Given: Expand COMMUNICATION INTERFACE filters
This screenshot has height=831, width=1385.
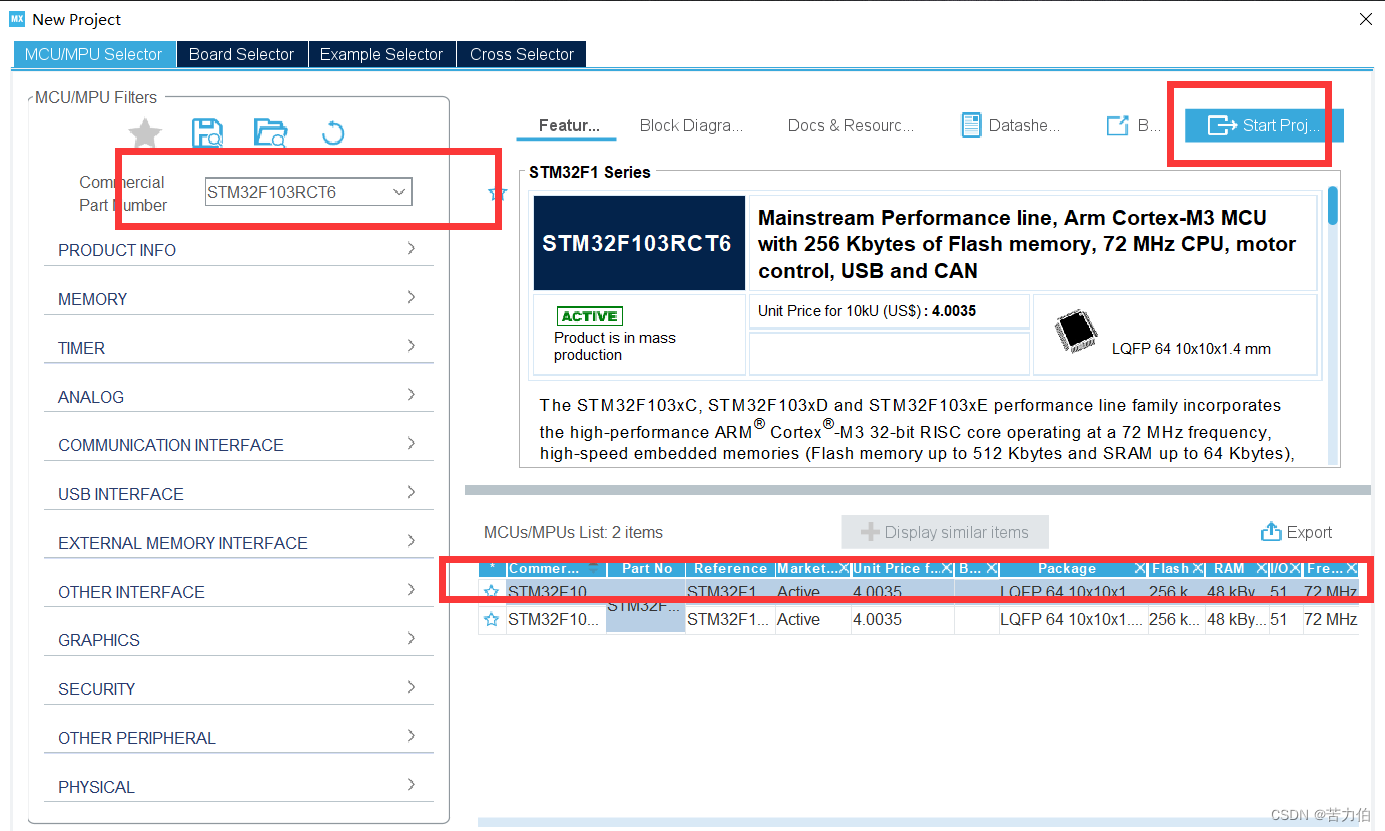Looking at the screenshot, I should (x=239, y=445).
